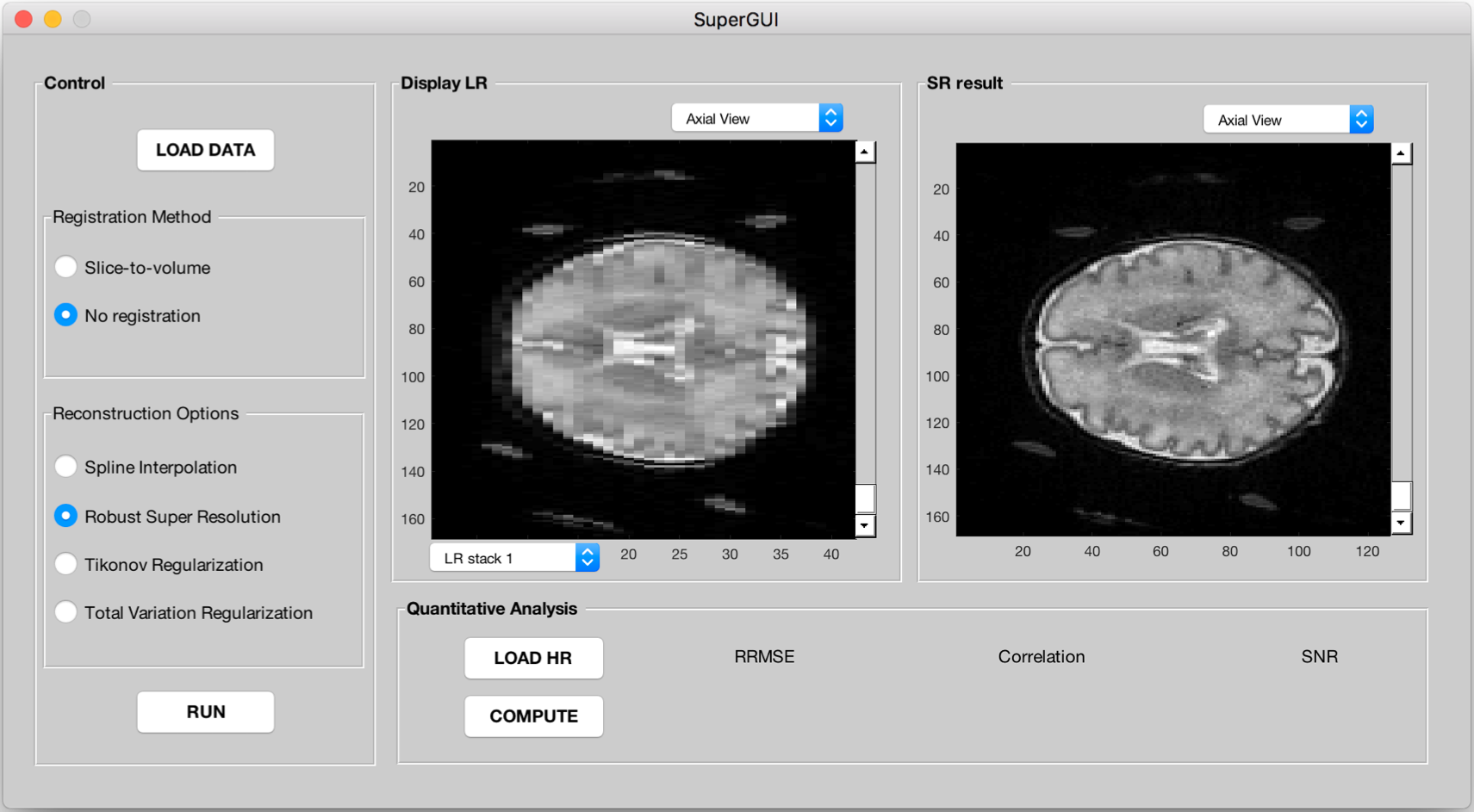Select Robust Super Resolution option
Screen dimensions: 1474x812
[x=65, y=516]
